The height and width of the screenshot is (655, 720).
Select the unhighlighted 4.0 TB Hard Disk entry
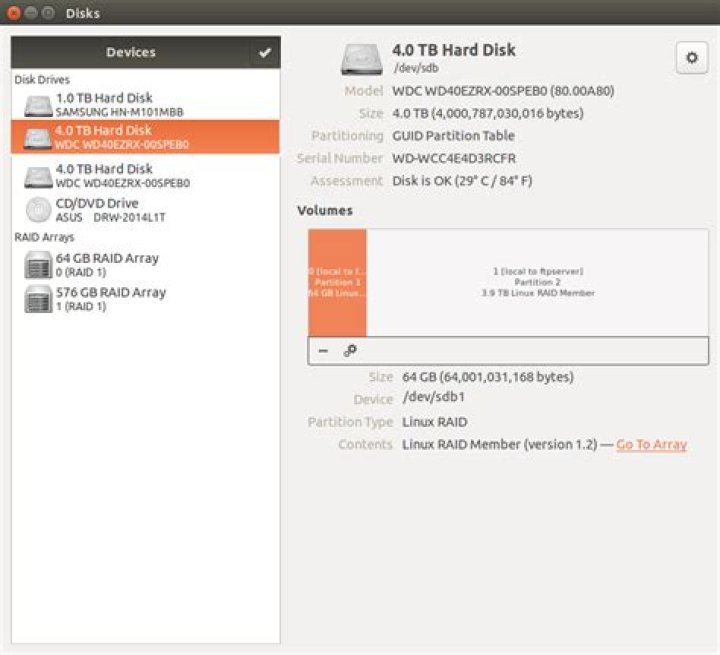point(146,175)
